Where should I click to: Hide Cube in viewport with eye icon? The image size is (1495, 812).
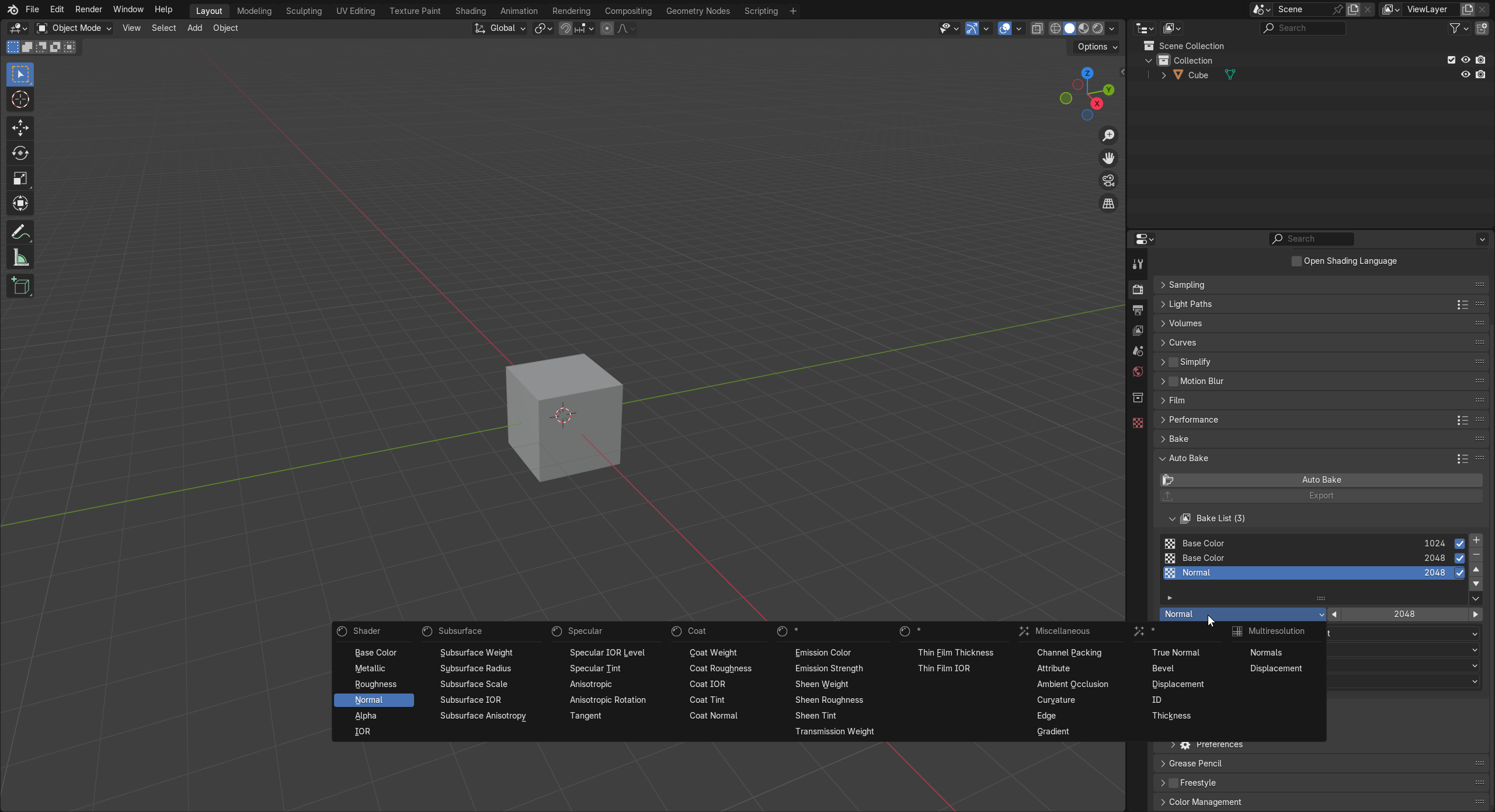coord(1465,75)
